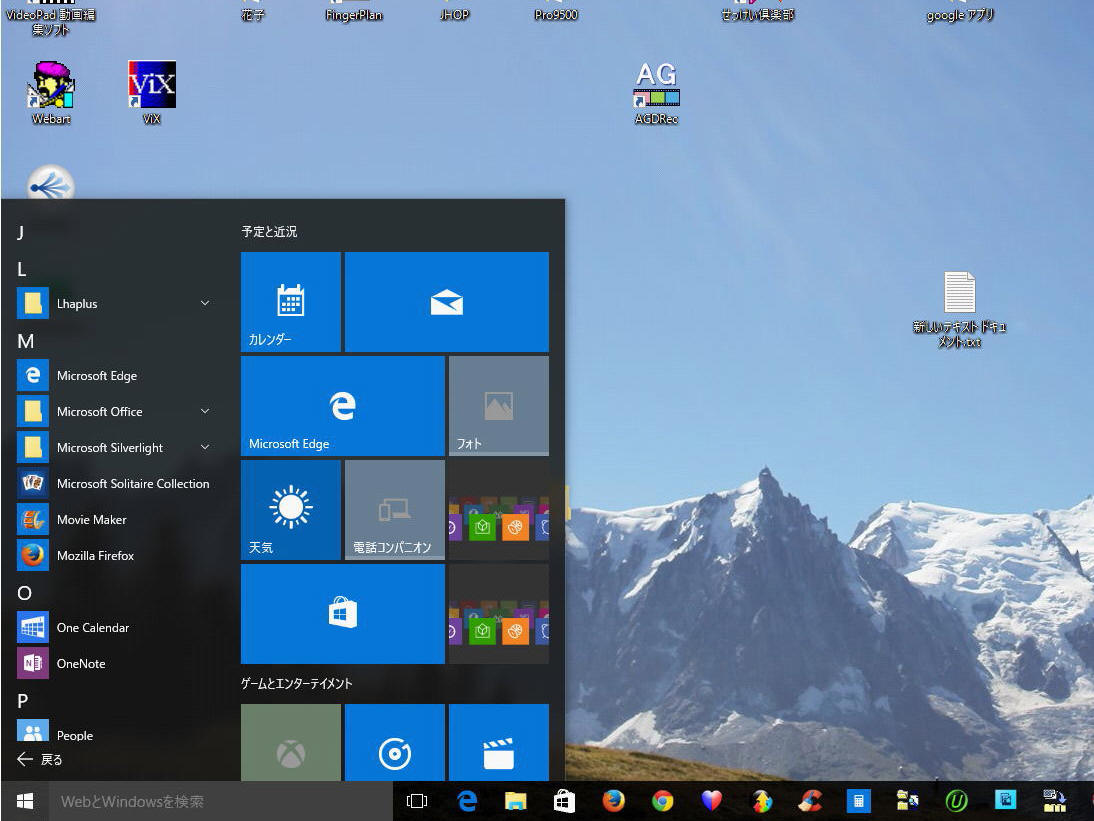
Task: Click the Windows Start button
Action: pyautogui.click(x=26, y=801)
